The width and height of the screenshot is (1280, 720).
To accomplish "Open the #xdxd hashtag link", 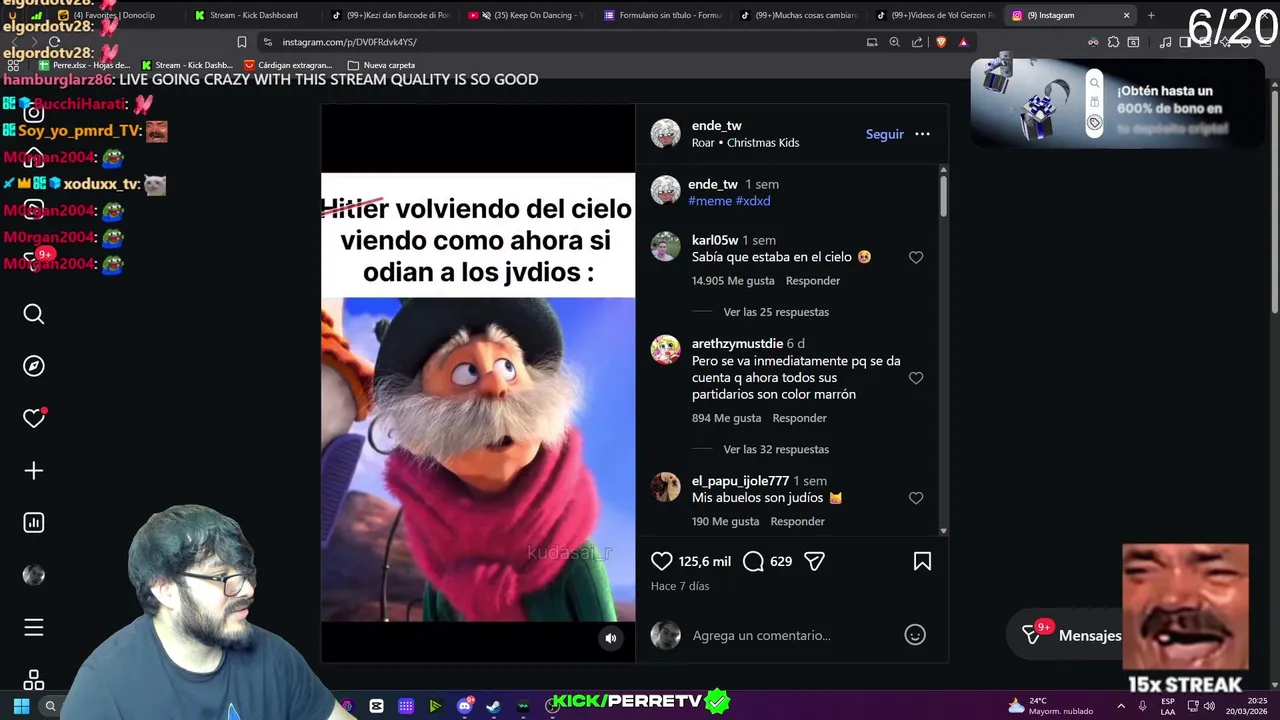I will (753, 201).
